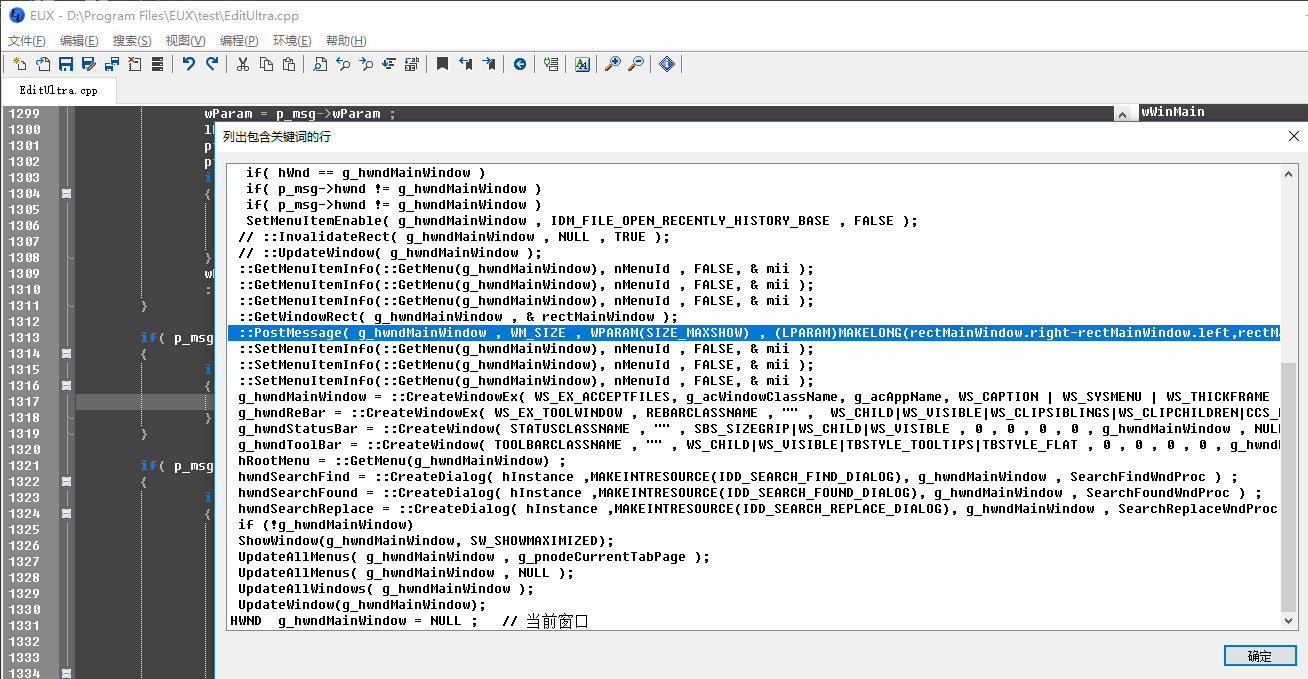Copy the selection with the copy icon

coord(266,64)
